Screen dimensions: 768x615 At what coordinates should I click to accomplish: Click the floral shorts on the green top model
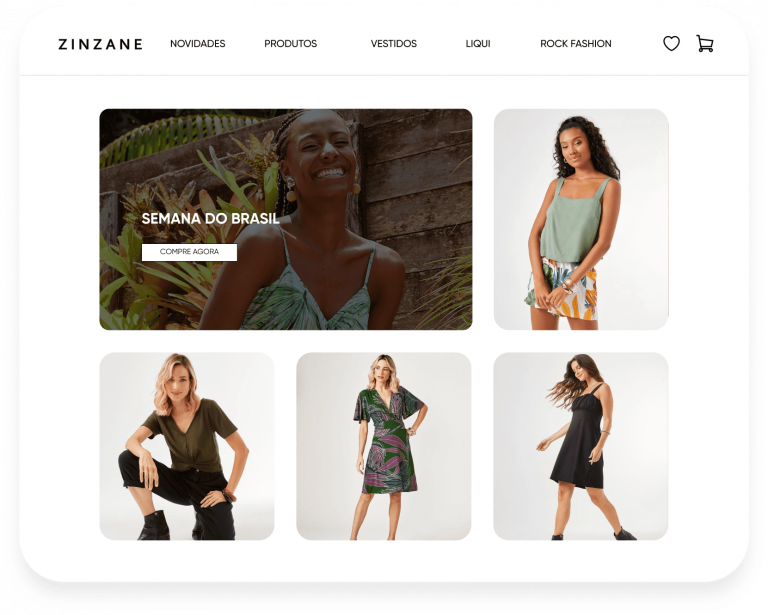563,289
